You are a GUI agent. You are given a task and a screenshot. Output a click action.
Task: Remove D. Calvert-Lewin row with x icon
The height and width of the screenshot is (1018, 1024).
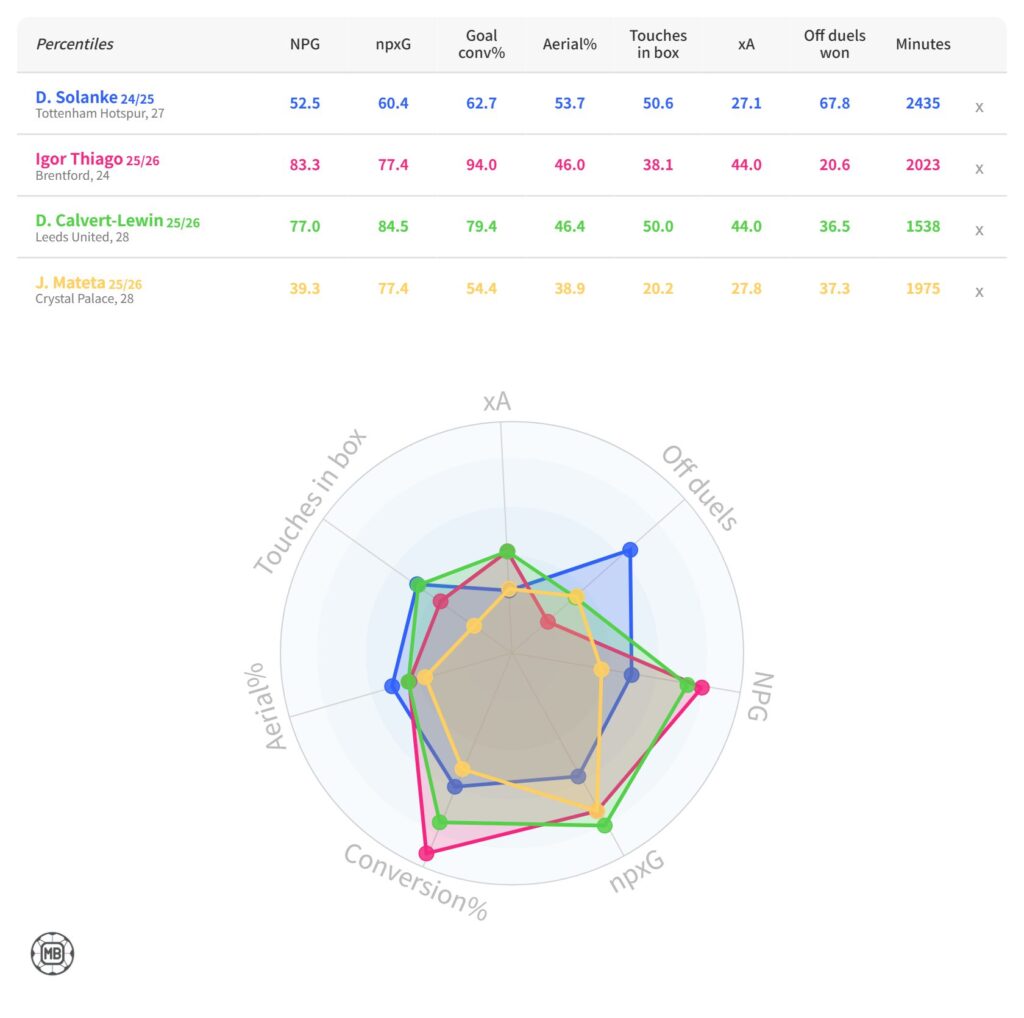click(979, 231)
